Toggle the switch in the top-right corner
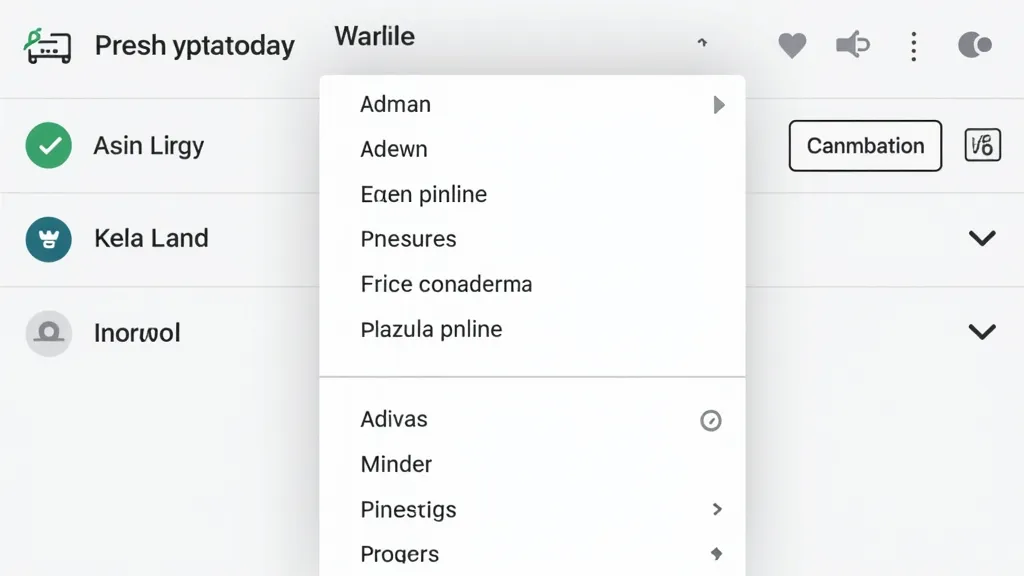The width and height of the screenshot is (1024, 576). (975, 45)
